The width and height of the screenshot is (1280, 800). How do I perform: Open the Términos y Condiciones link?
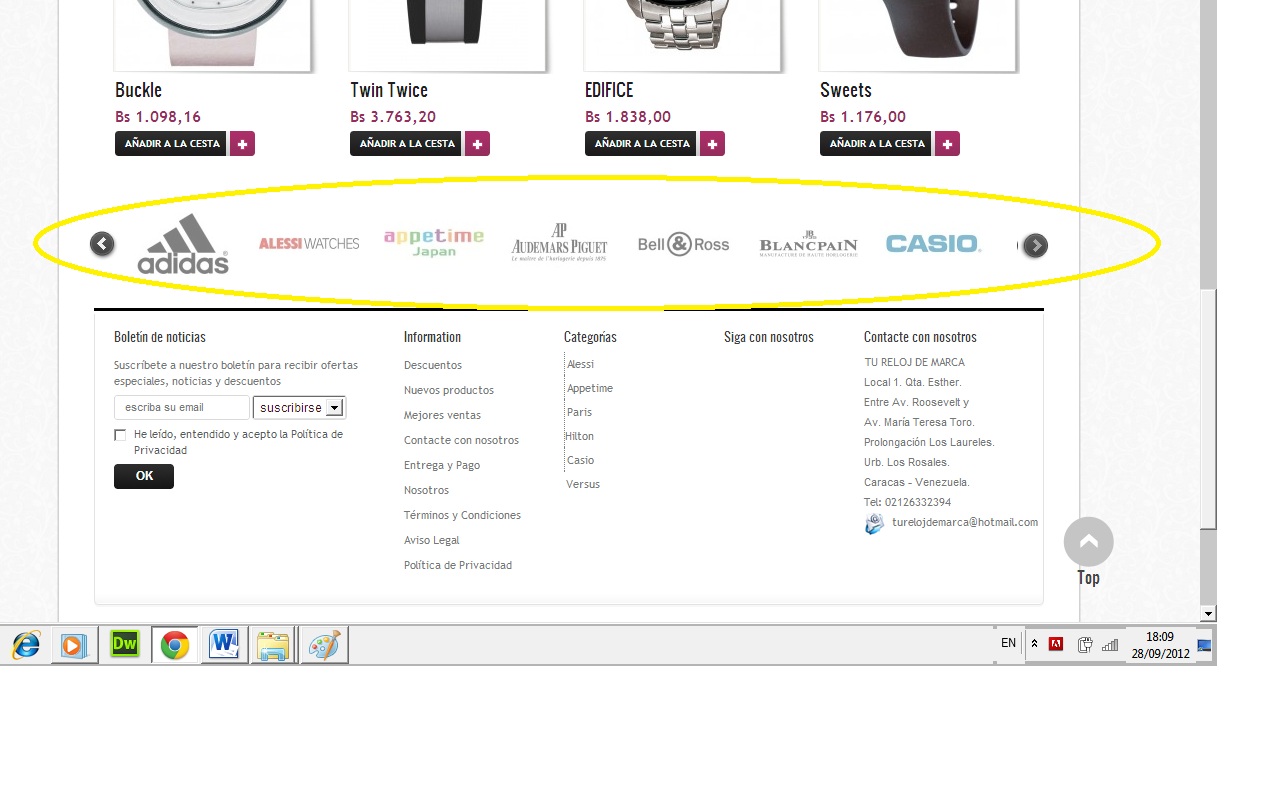462,515
